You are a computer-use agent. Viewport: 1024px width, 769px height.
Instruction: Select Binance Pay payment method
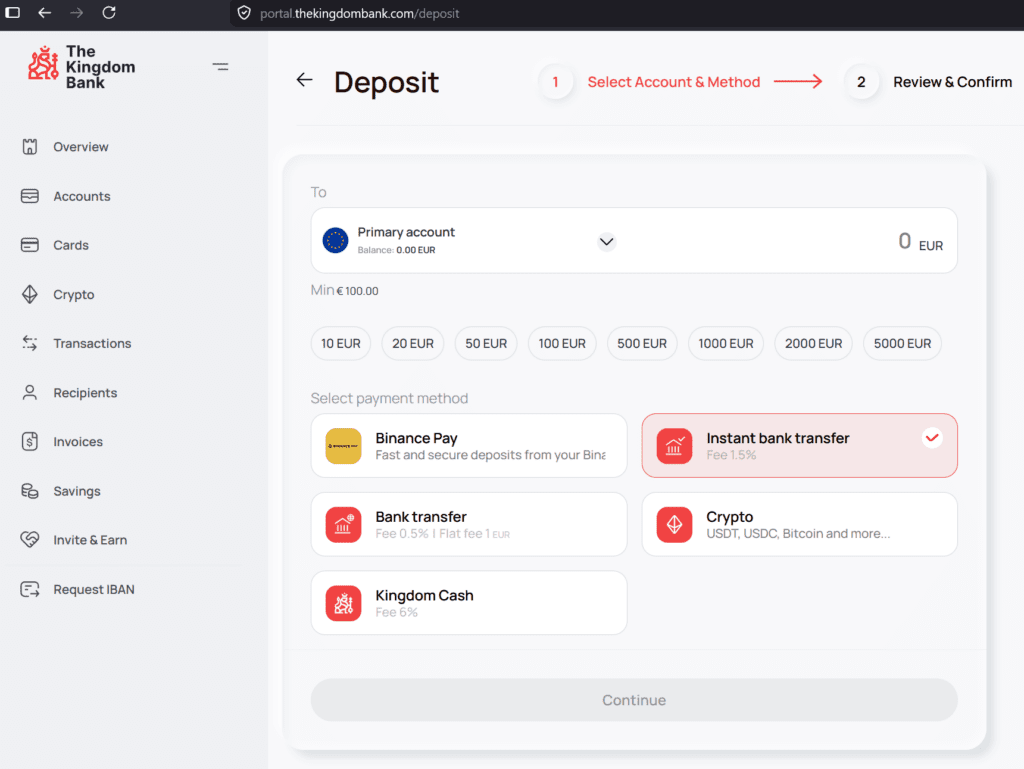tap(469, 446)
